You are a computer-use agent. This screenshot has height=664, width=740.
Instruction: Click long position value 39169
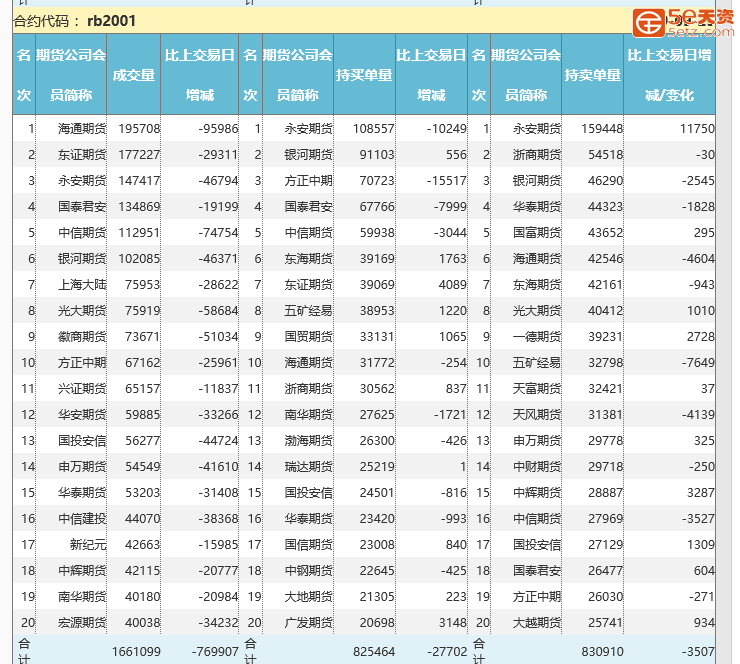tap(377, 259)
